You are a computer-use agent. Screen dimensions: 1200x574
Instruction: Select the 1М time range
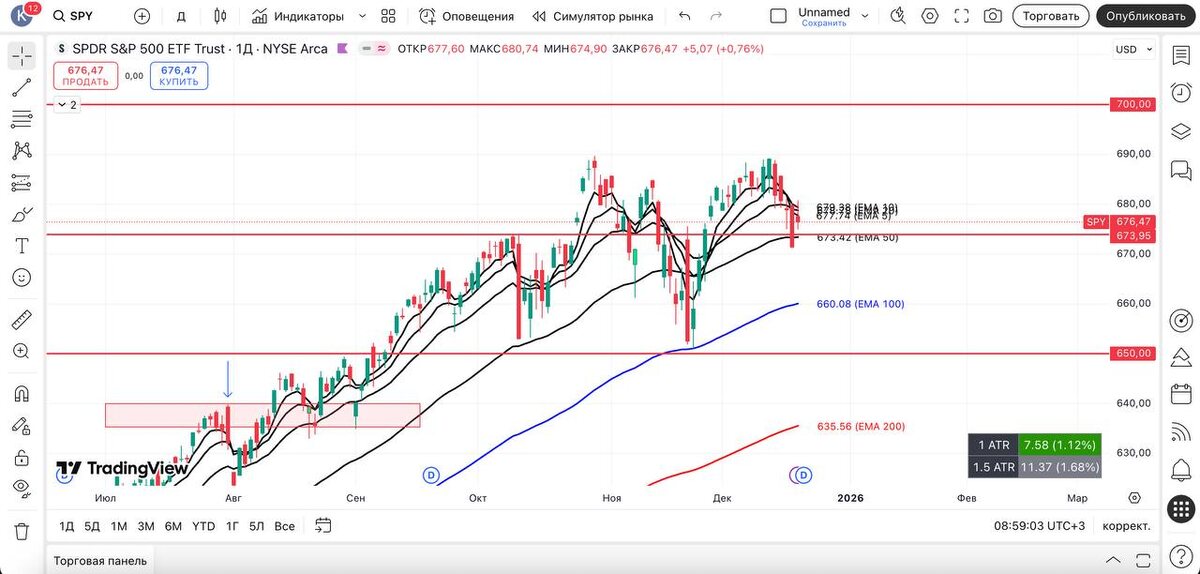[x=119, y=526]
